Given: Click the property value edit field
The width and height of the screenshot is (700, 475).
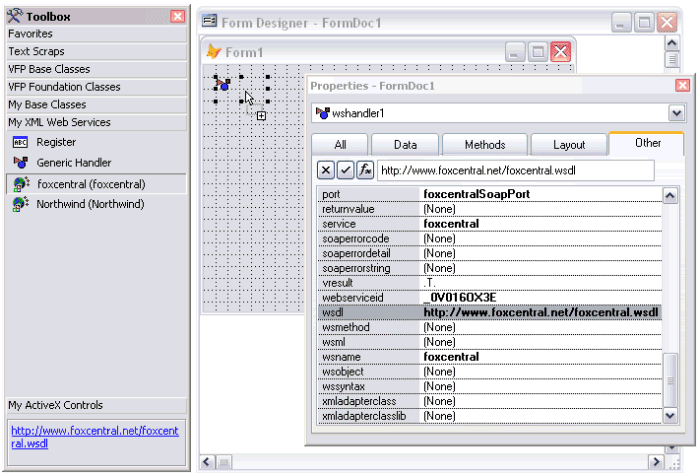Looking at the screenshot, I should tap(516, 171).
